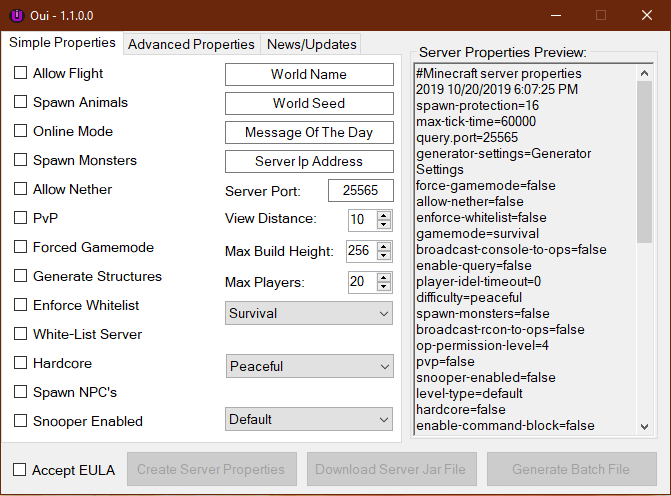The image size is (671, 496).
Task: Open the Survival gamemode dropdown
Action: (x=309, y=313)
